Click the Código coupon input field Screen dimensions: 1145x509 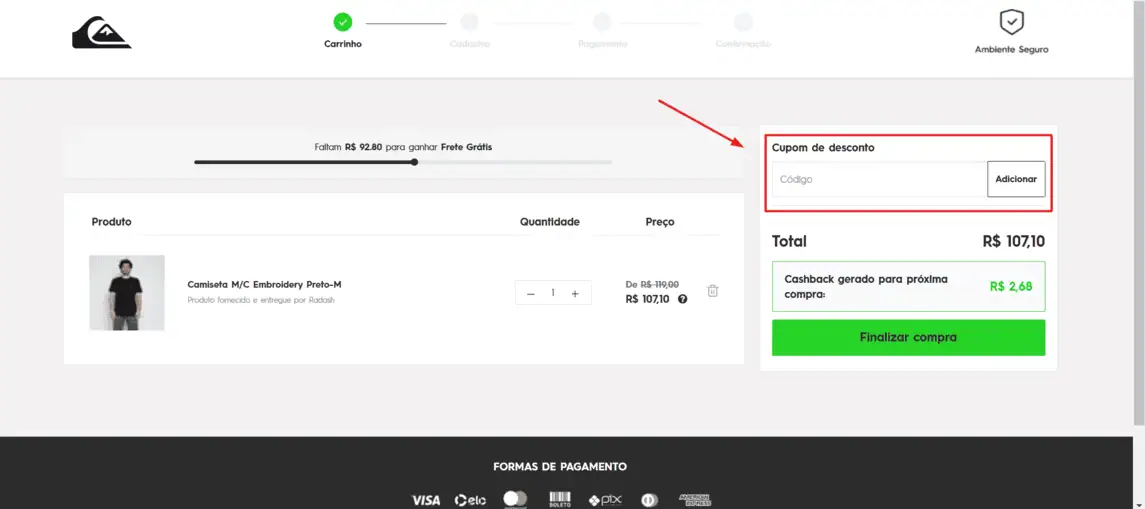tap(879, 179)
